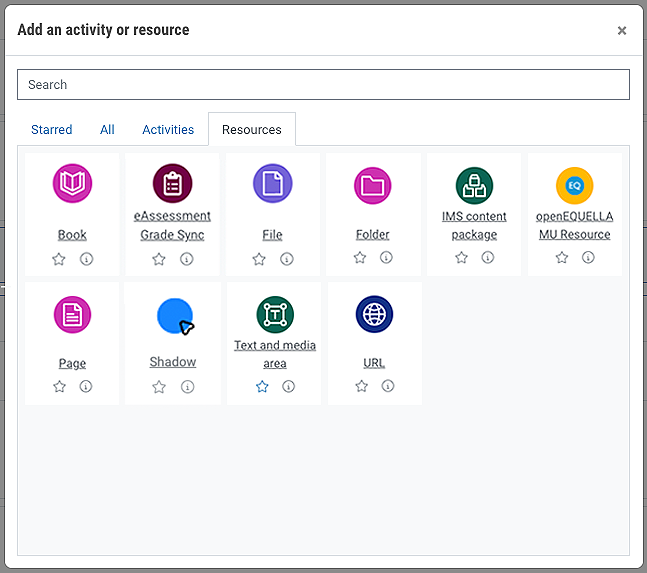This screenshot has height=573, width=647.
Task: Switch to the Starred tab
Action: 52,130
